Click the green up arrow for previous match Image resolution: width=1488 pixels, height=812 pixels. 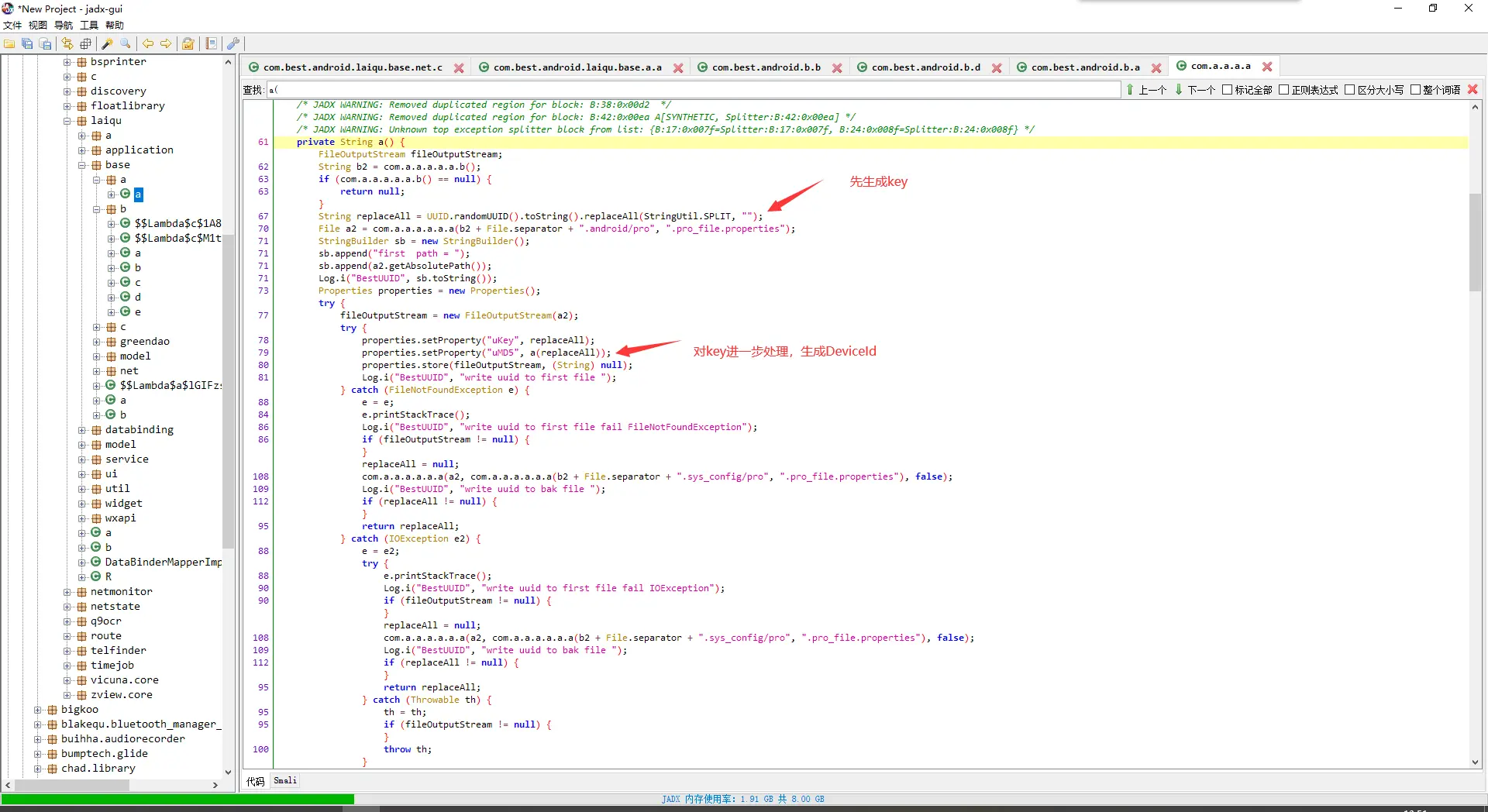point(1130,90)
